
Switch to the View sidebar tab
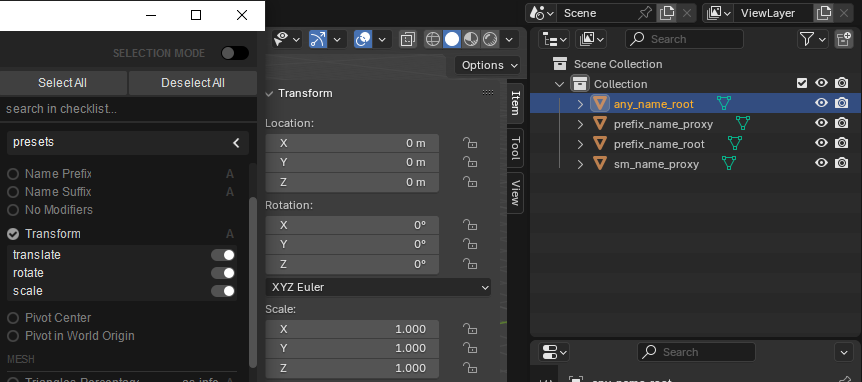click(515, 192)
